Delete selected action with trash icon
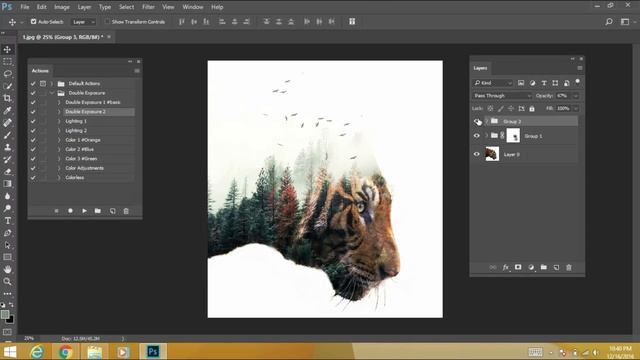640x360 pixels. point(126,211)
